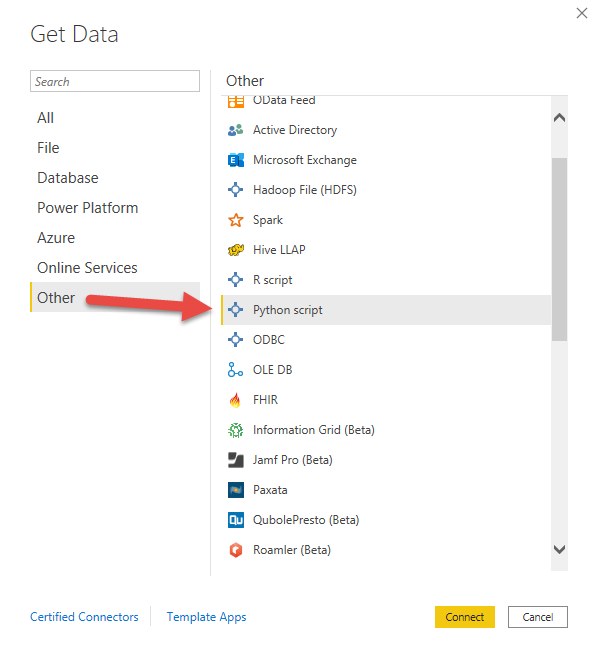The width and height of the screenshot is (598, 658).
Task: Open the Database category
Action: (x=68, y=178)
